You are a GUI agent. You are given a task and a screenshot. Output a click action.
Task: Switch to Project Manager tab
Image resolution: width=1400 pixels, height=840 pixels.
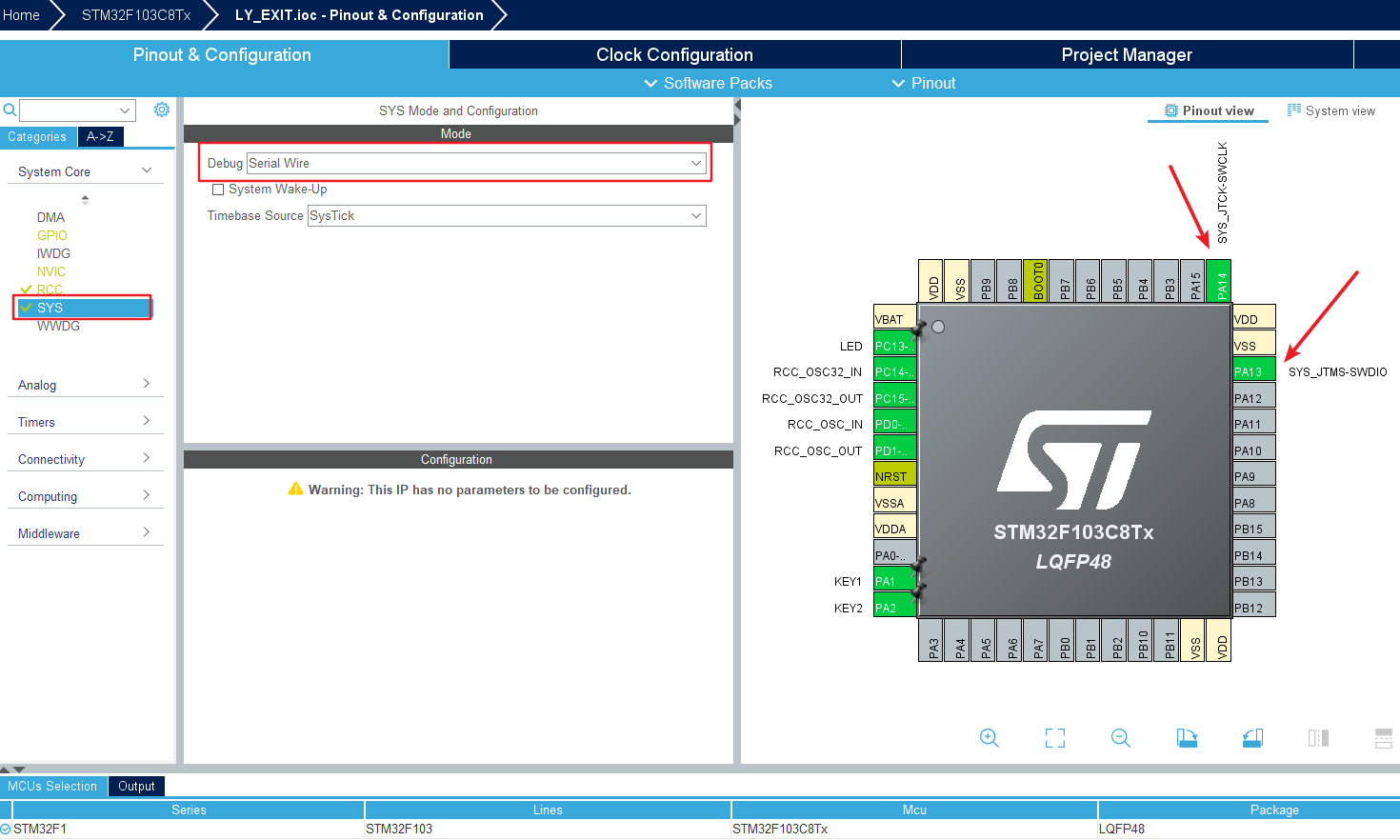(1127, 54)
